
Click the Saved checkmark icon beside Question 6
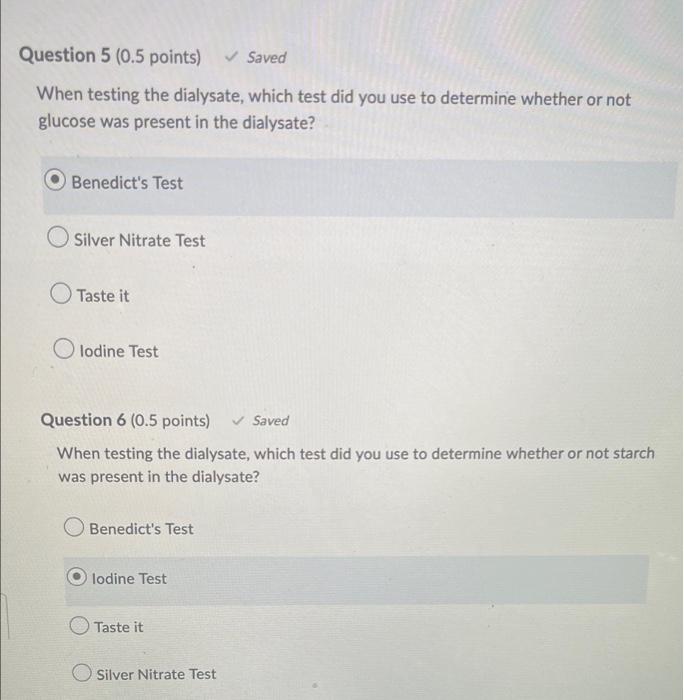tap(239, 420)
